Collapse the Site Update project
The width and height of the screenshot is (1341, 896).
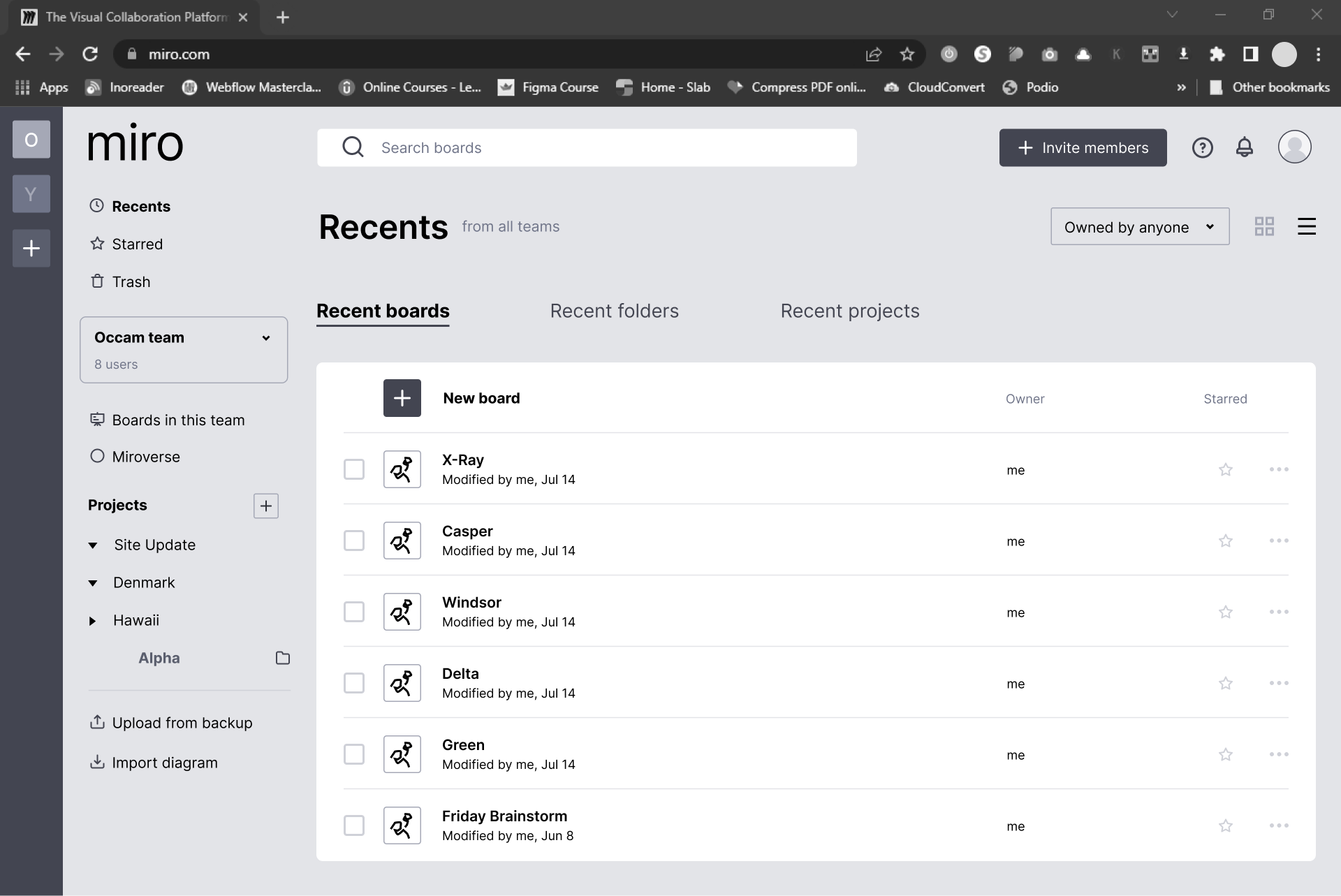coord(93,545)
